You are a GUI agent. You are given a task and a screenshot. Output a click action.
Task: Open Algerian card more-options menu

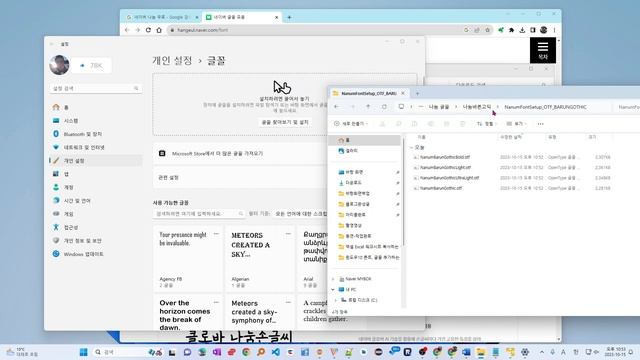click(x=288, y=234)
